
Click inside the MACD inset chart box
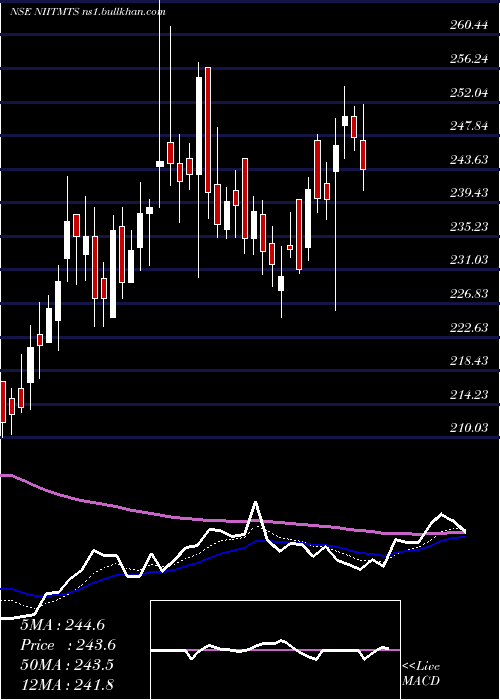(x=275, y=650)
